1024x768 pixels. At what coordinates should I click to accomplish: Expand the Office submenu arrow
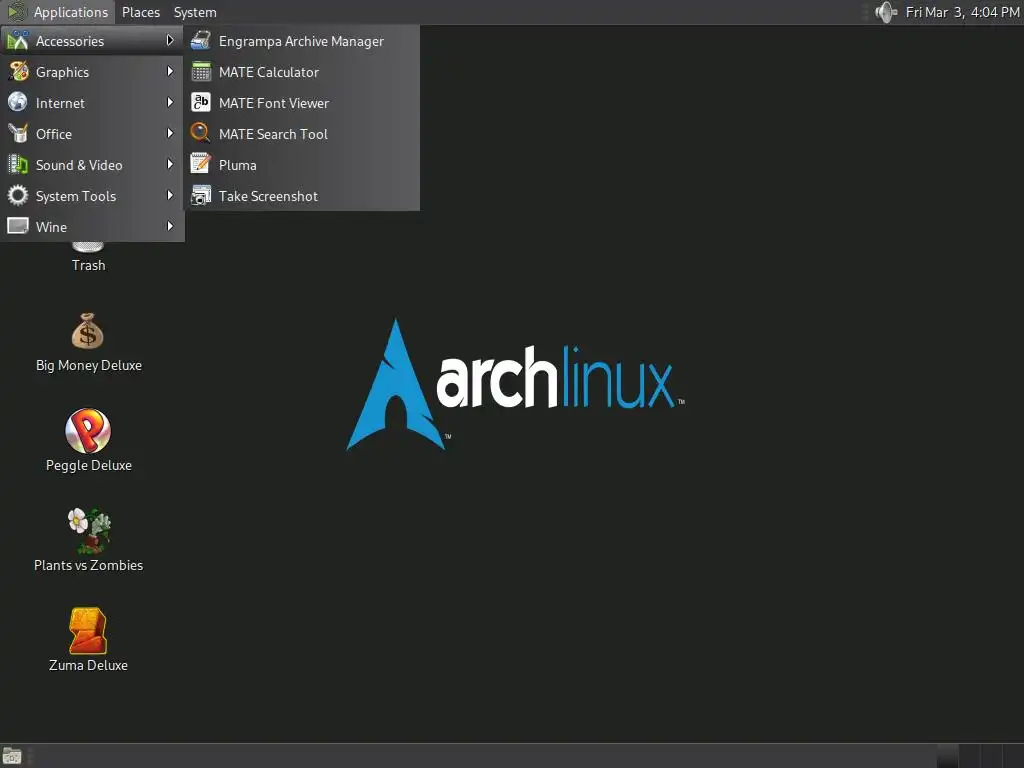point(170,133)
